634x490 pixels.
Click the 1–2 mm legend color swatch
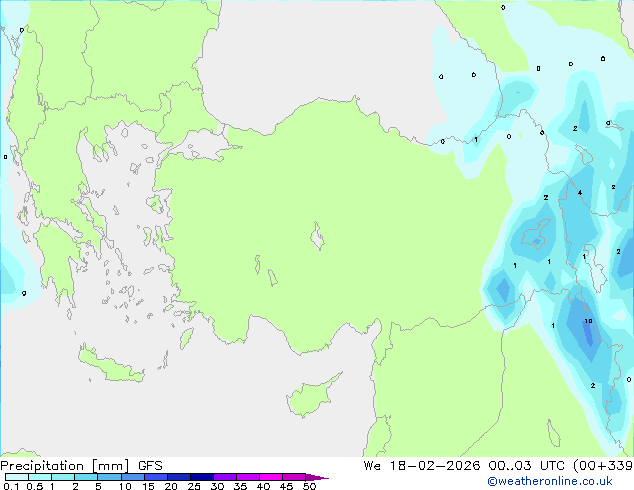[x=63, y=477]
